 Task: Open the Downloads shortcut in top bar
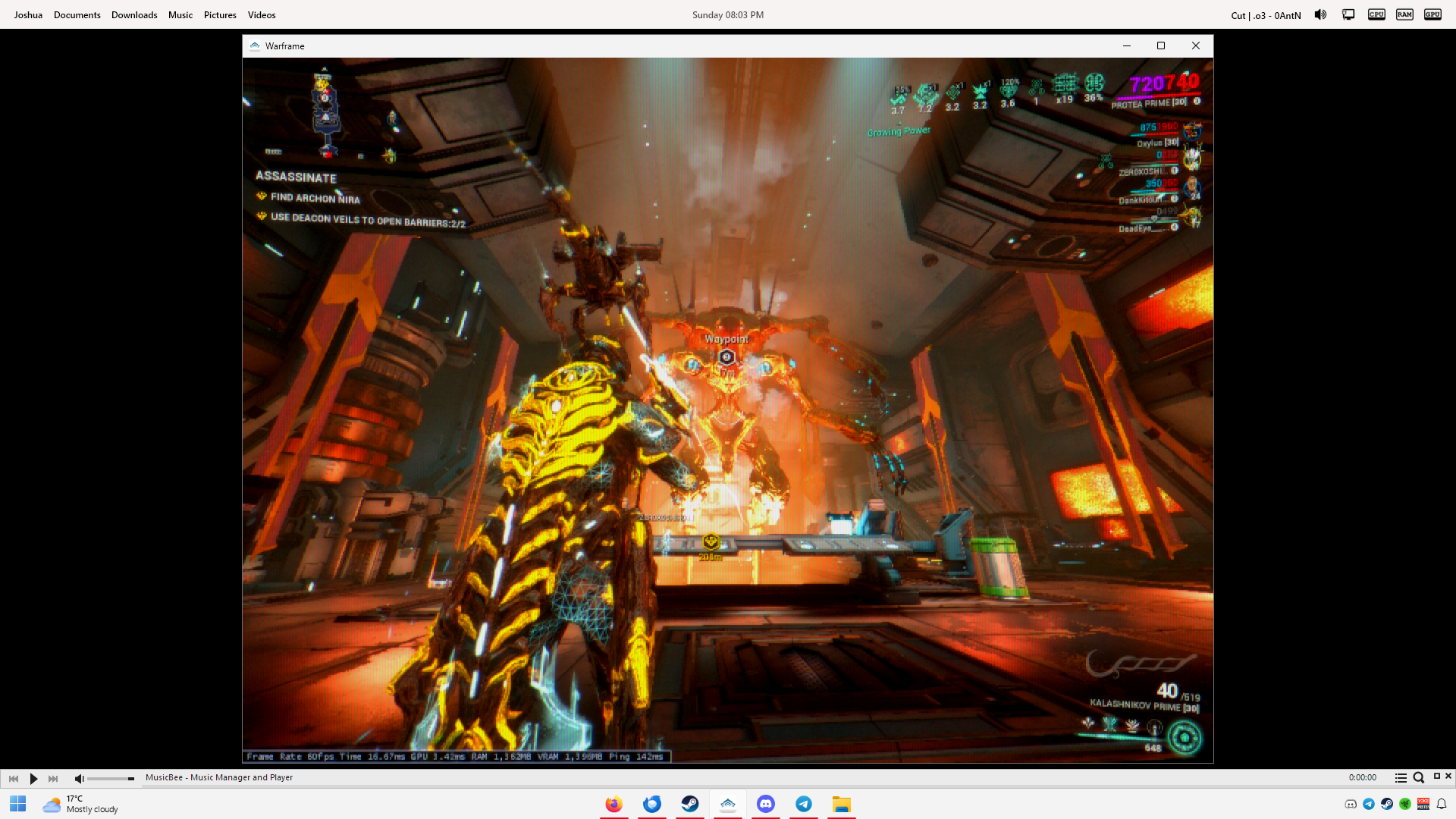[x=134, y=15]
